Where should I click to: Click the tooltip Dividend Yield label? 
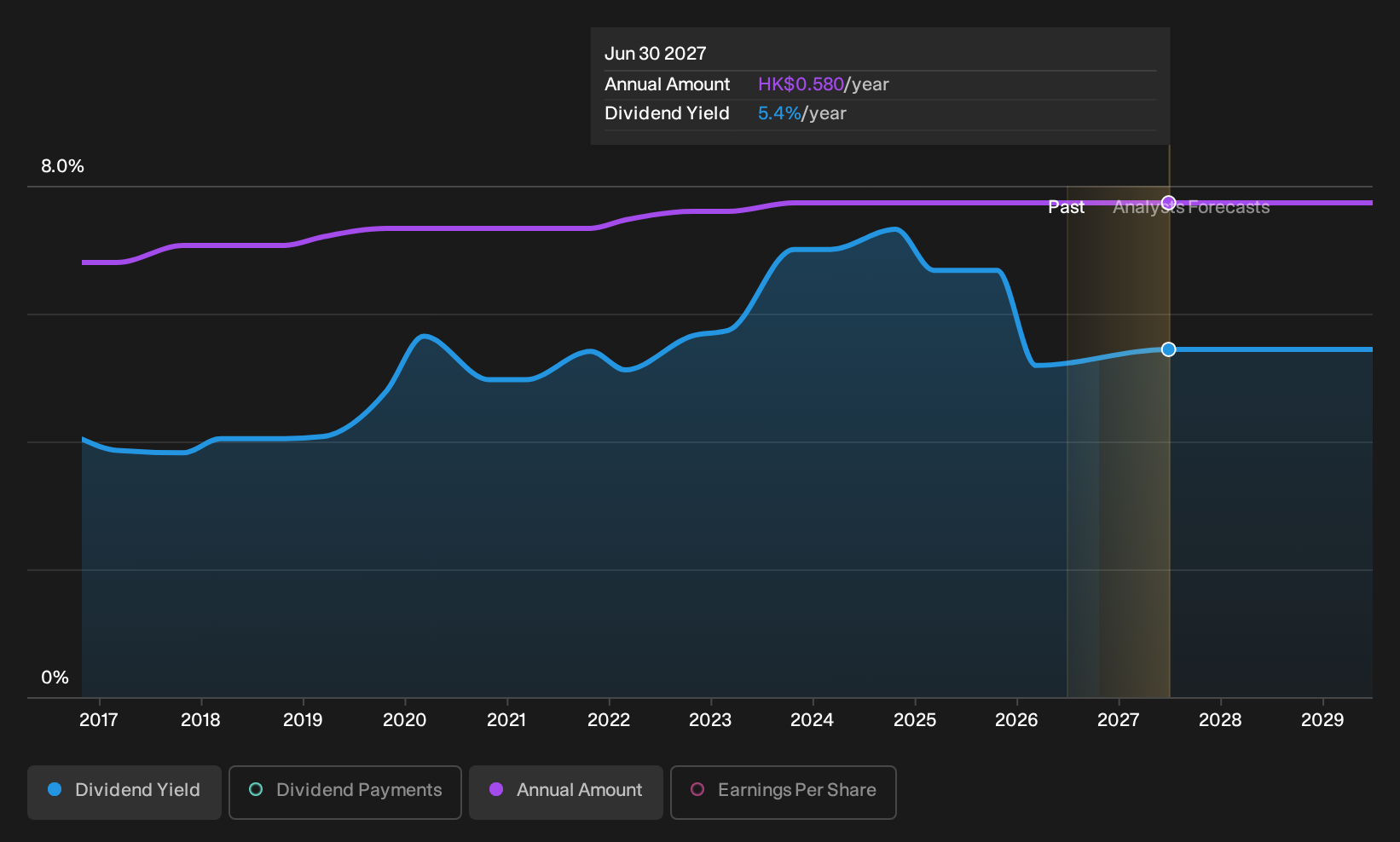(x=667, y=113)
